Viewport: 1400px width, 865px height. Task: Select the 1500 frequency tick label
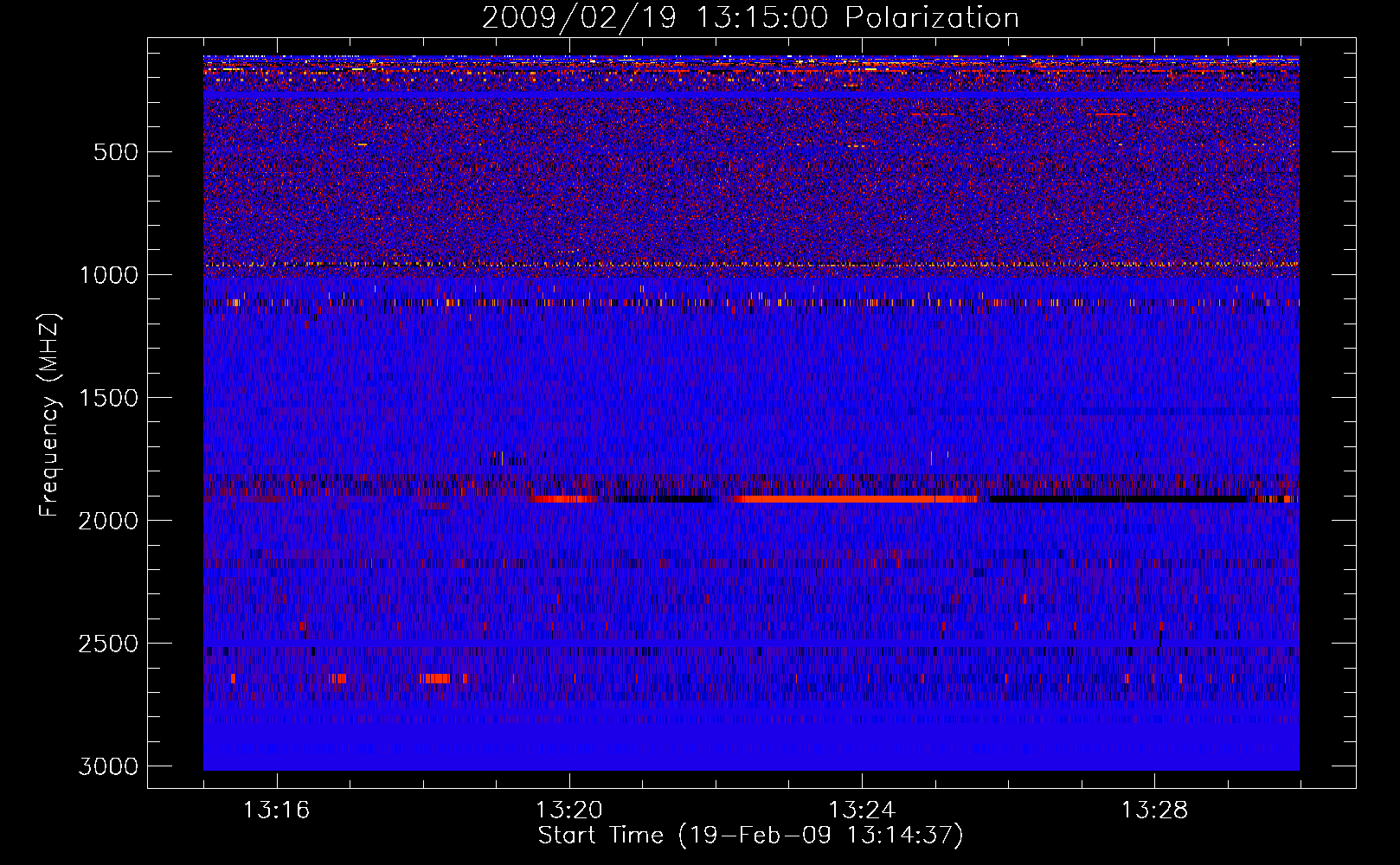tap(109, 398)
